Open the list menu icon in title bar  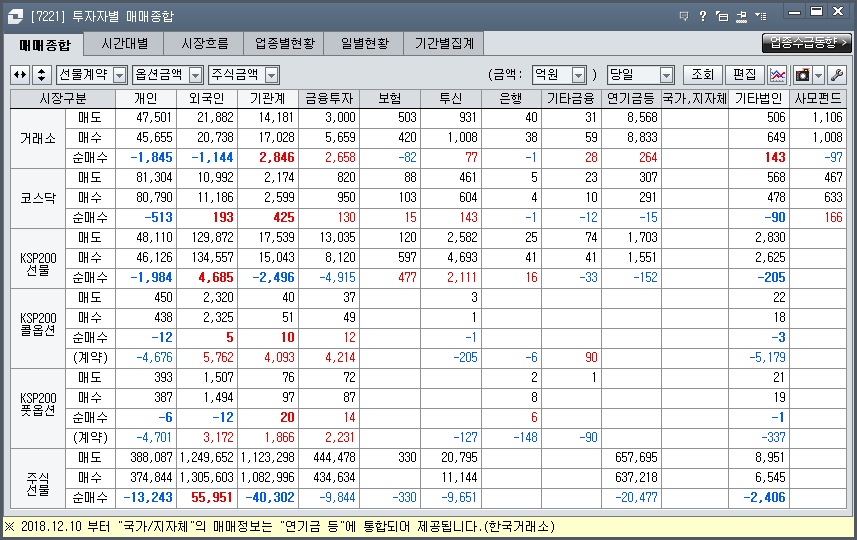point(760,16)
